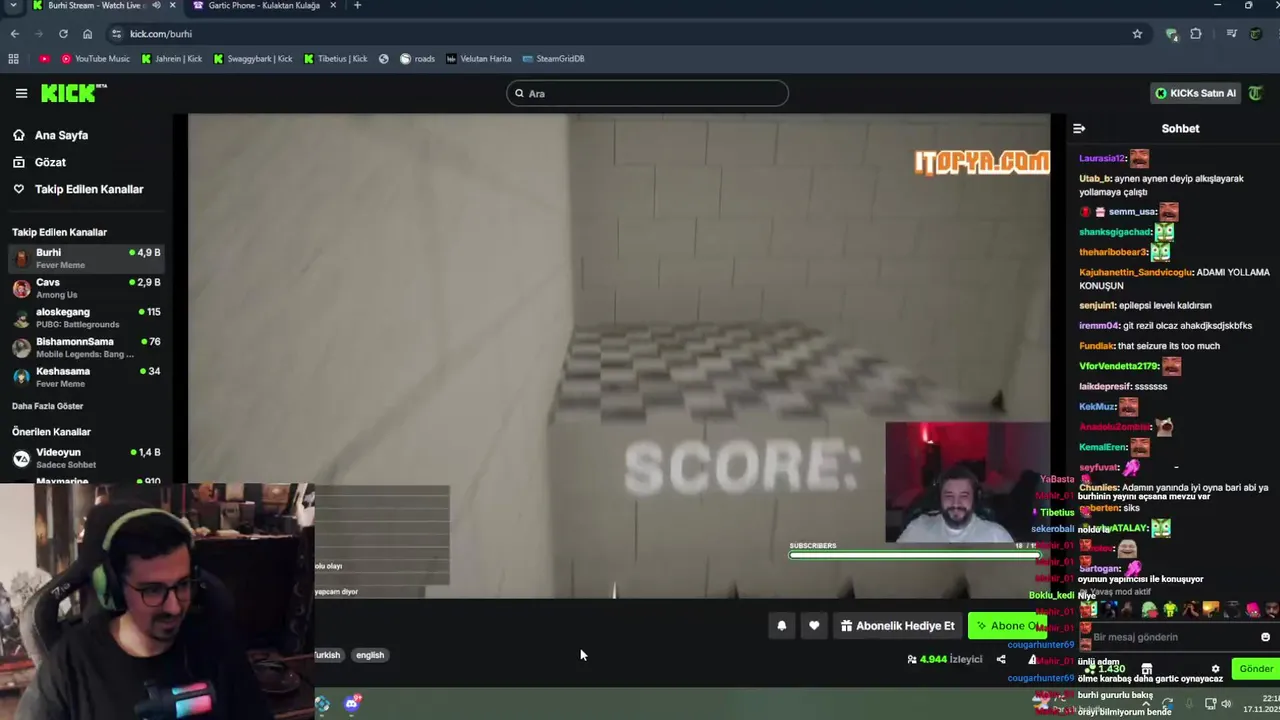Select the english tag
The image size is (1280, 720).
(x=370, y=655)
